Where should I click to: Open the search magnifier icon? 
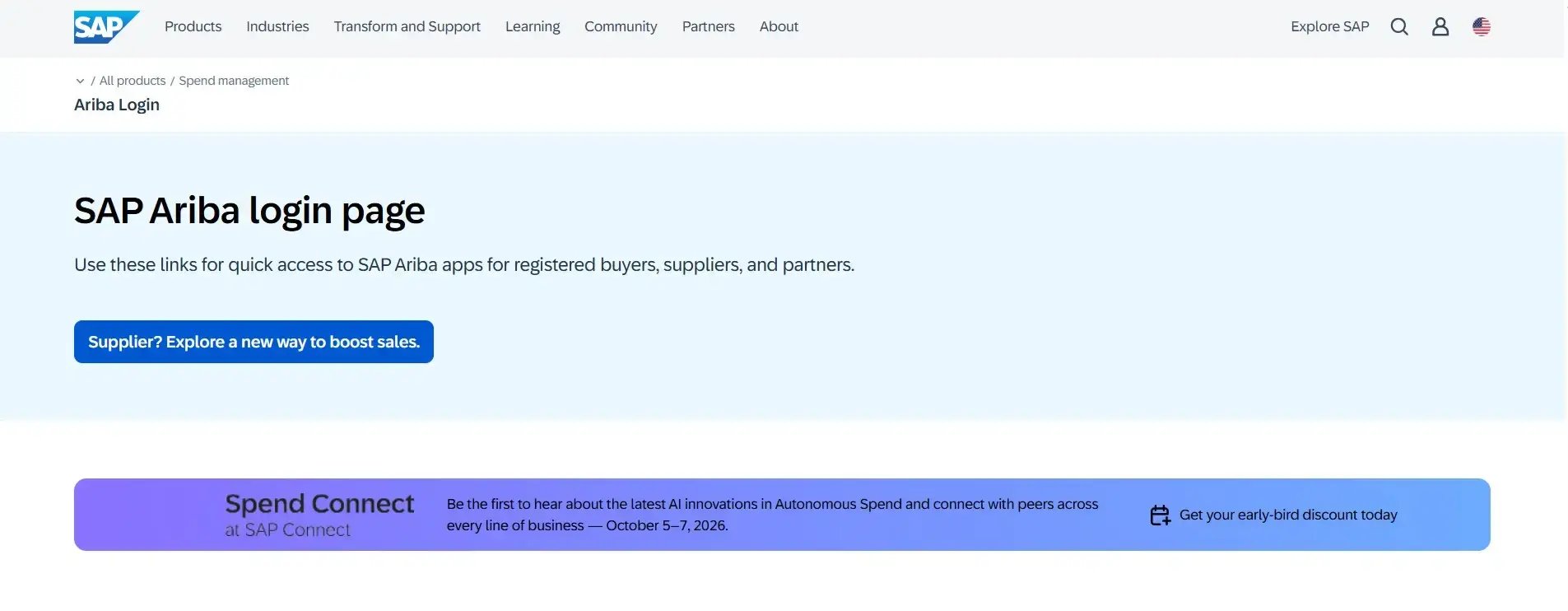pyautogui.click(x=1399, y=26)
